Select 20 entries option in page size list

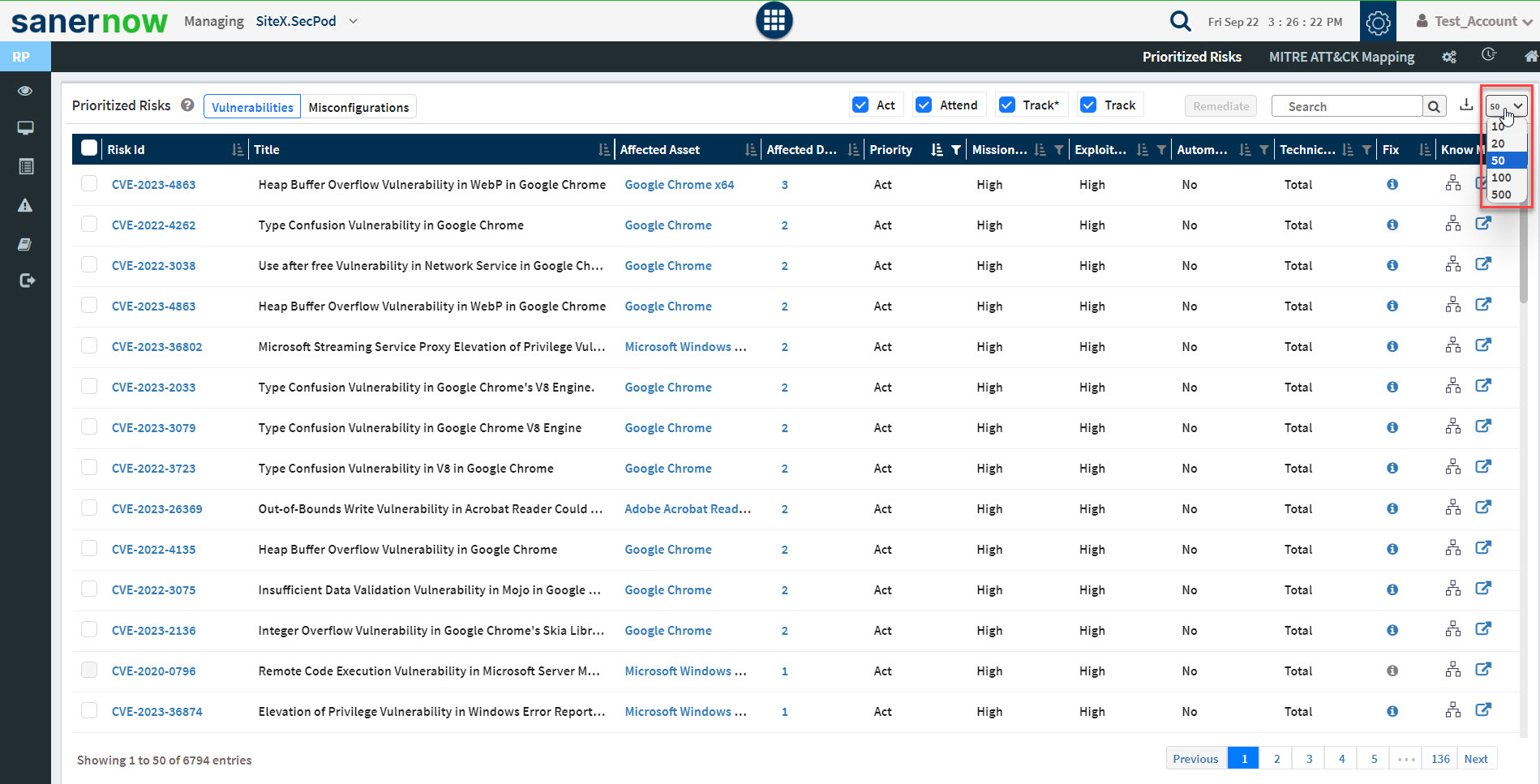[1507, 144]
